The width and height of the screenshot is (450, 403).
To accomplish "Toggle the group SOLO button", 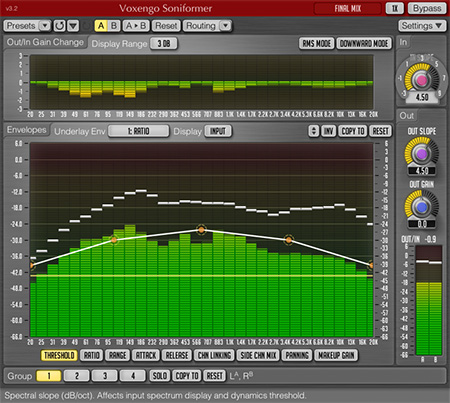I will click(x=160, y=376).
